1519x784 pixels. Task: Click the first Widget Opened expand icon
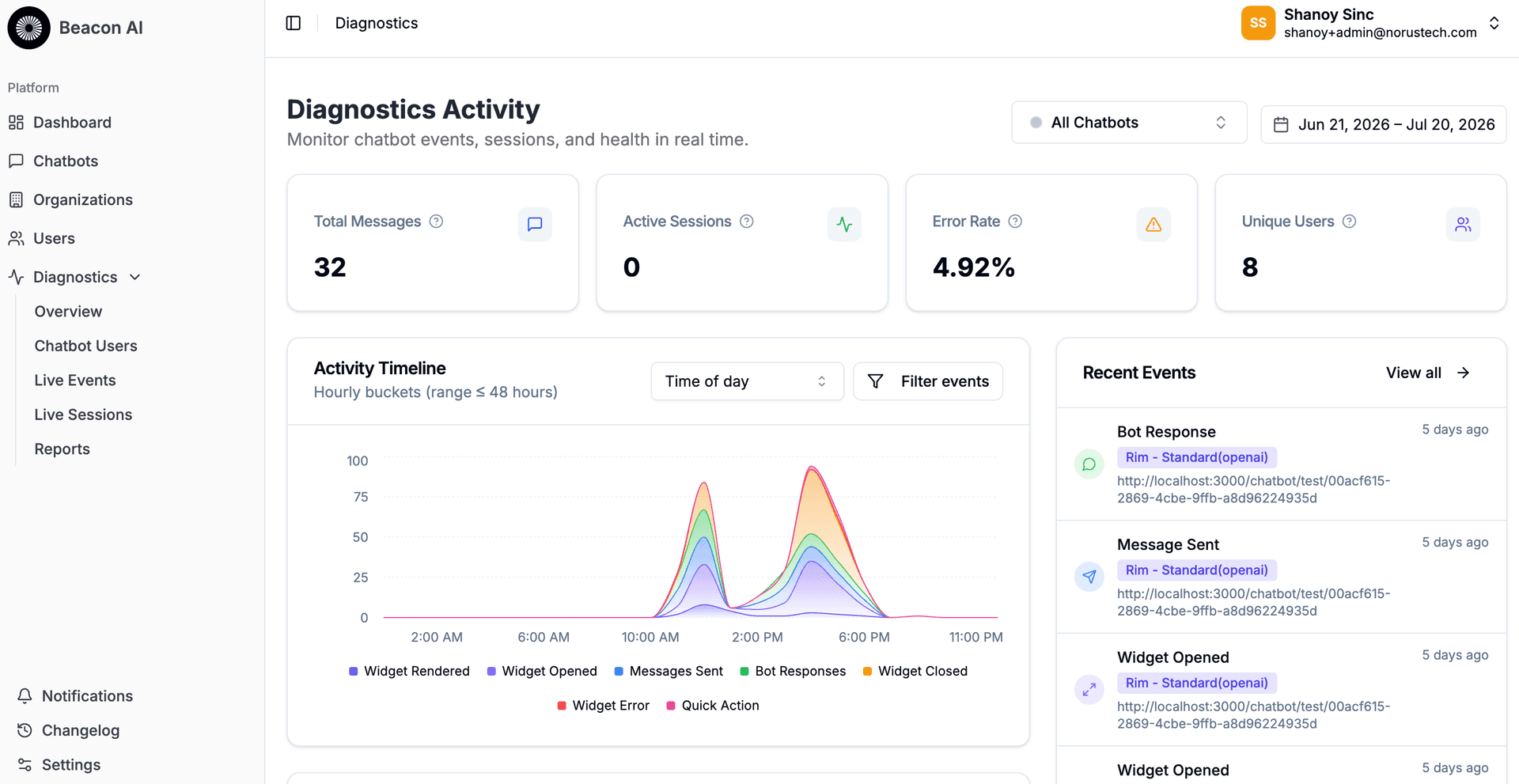click(1089, 690)
